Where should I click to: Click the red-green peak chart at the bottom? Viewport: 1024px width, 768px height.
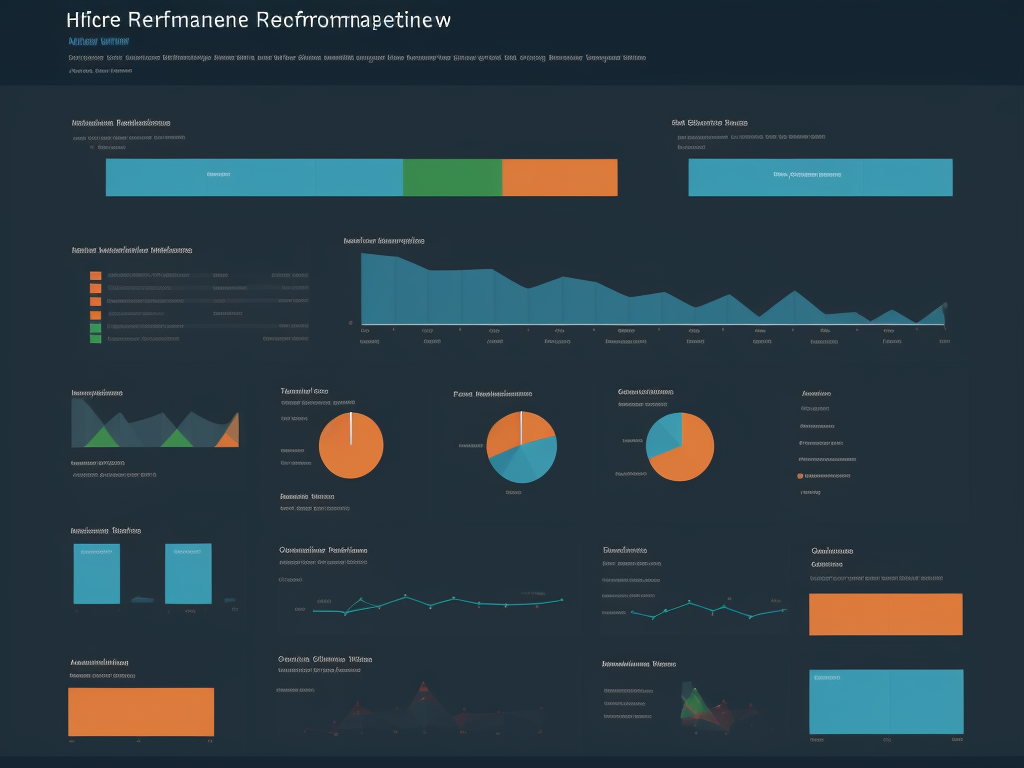click(x=695, y=704)
